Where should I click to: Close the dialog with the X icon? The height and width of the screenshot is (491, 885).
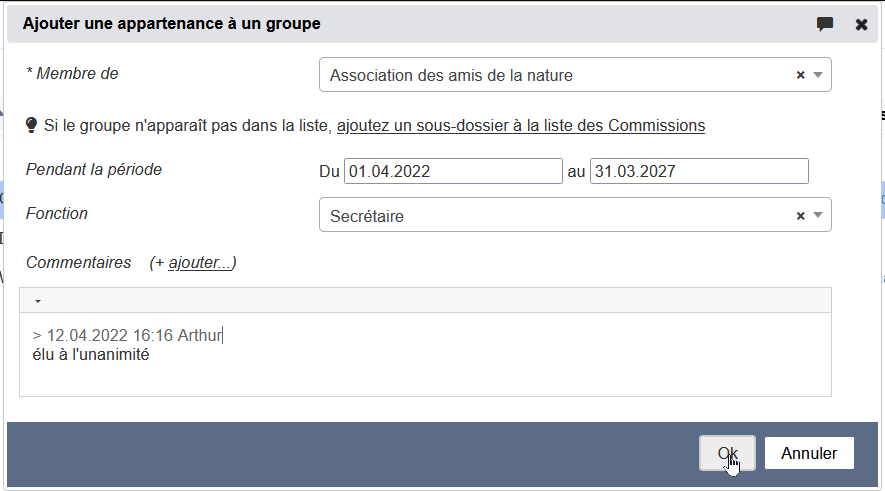[x=861, y=24]
